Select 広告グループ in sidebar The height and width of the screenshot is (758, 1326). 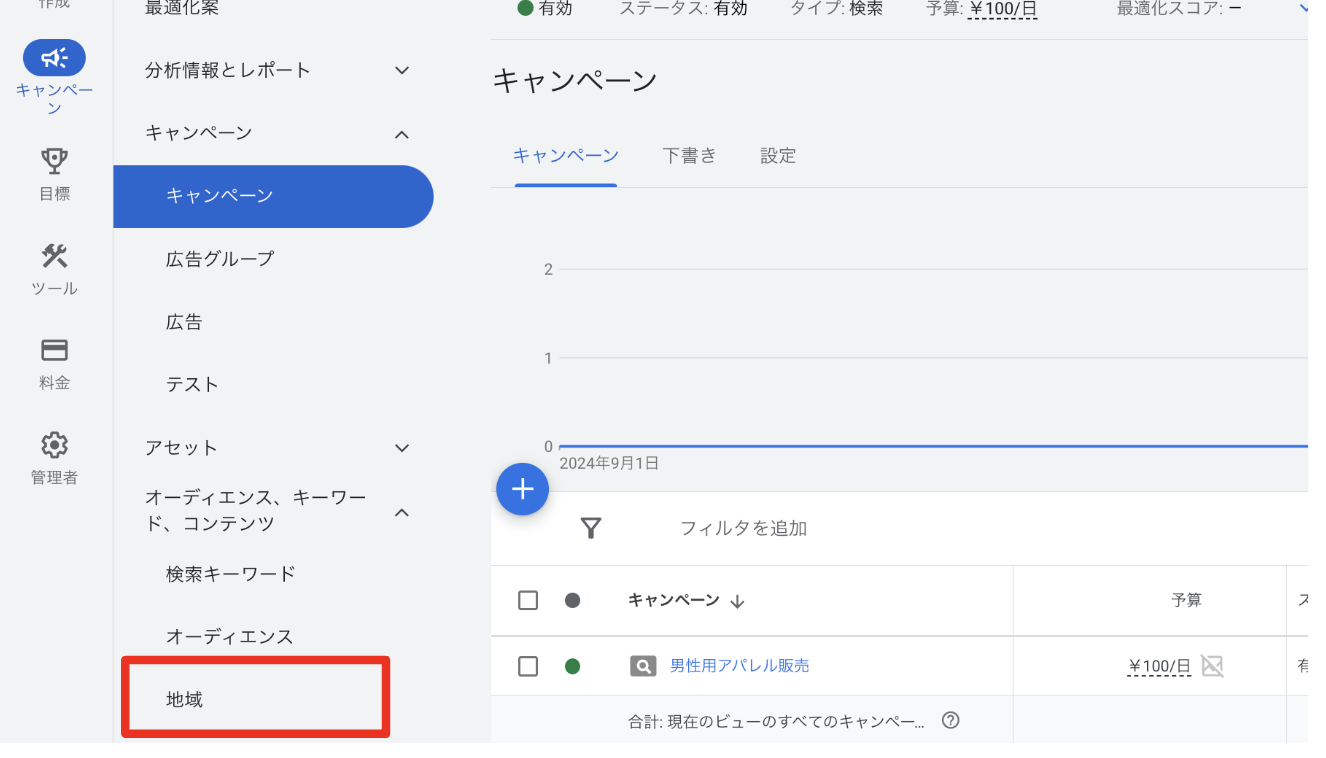click(x=220, y=259)
